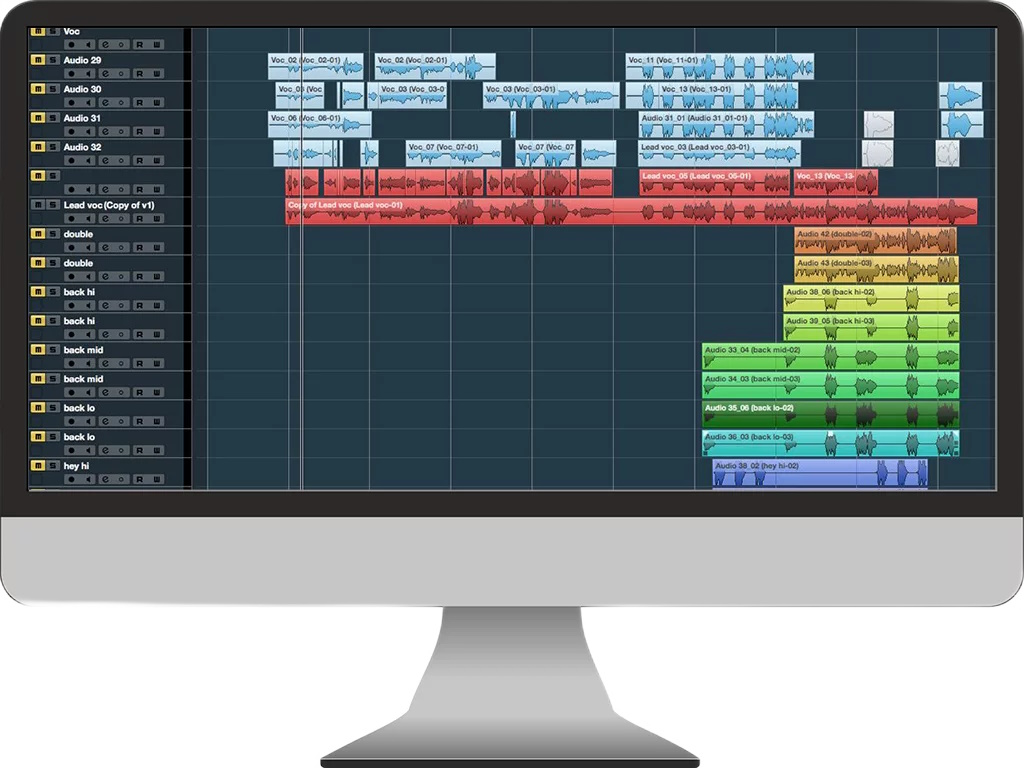Turn on input monitoring for Audio 30
This screenshot has height=768, width=1024.
pos(90,102)
